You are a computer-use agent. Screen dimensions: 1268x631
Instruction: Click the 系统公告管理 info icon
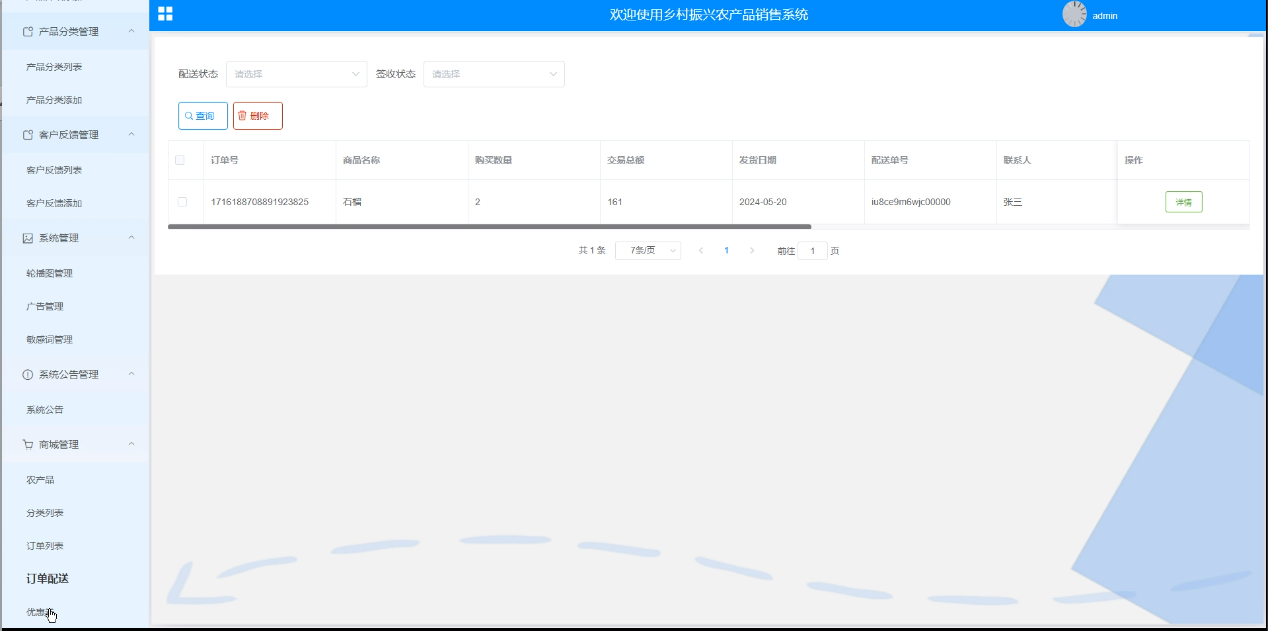point(28,375)
